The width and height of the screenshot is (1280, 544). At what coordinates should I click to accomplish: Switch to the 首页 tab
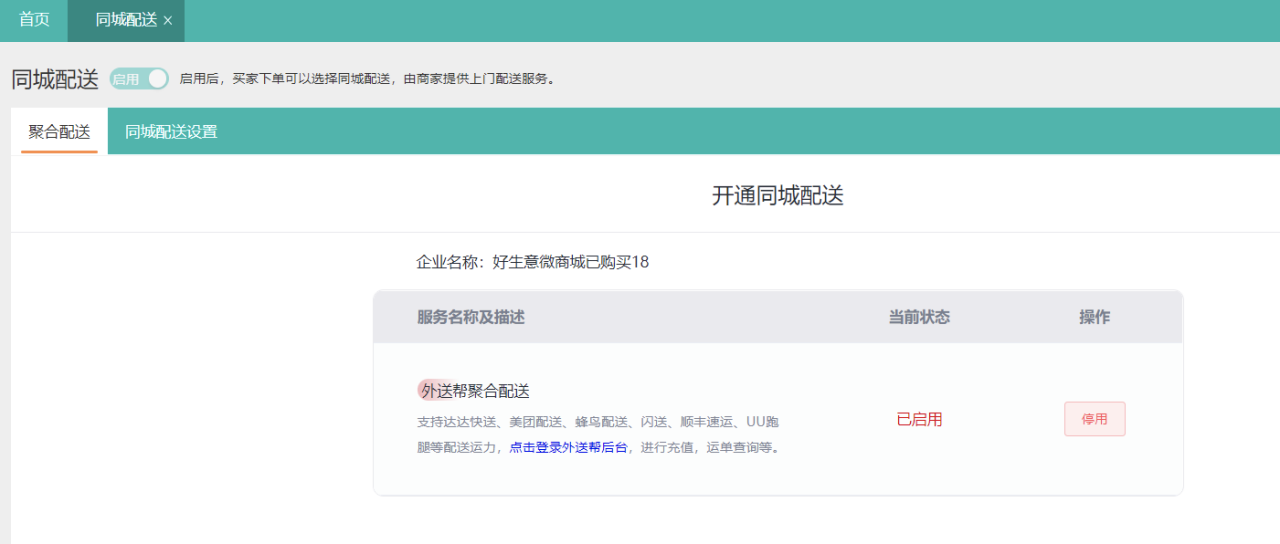point(34,20)
